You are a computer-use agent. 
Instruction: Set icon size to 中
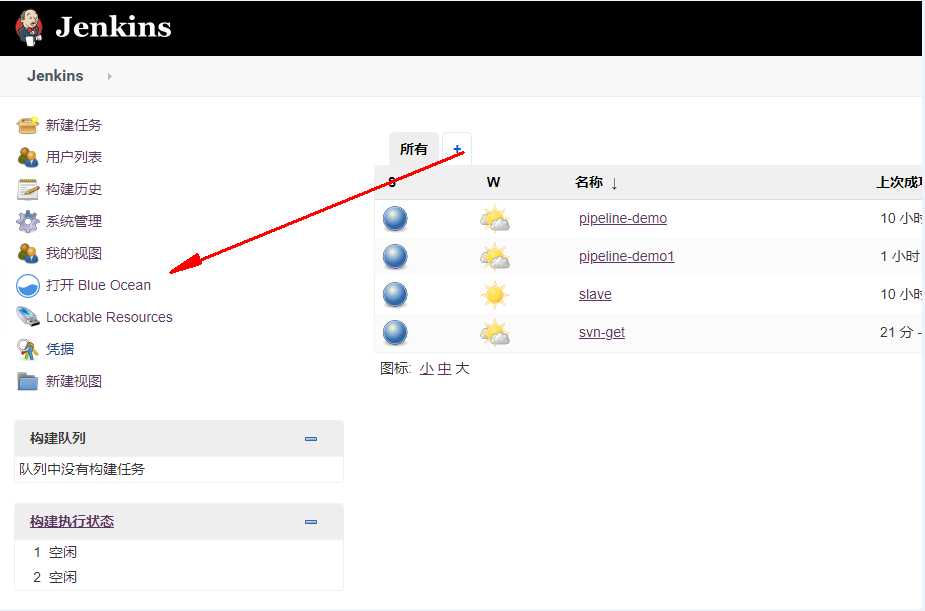click(445, 369)
